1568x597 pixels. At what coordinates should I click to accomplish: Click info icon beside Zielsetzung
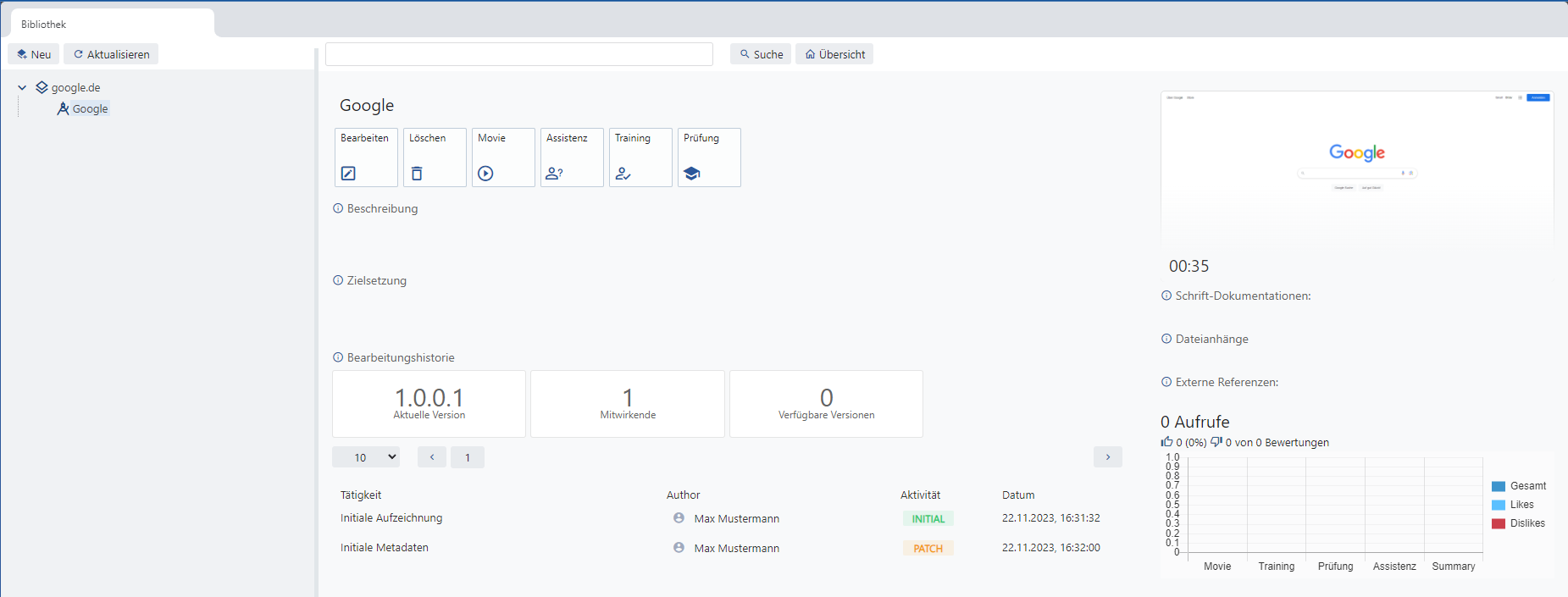click(338, 280)
